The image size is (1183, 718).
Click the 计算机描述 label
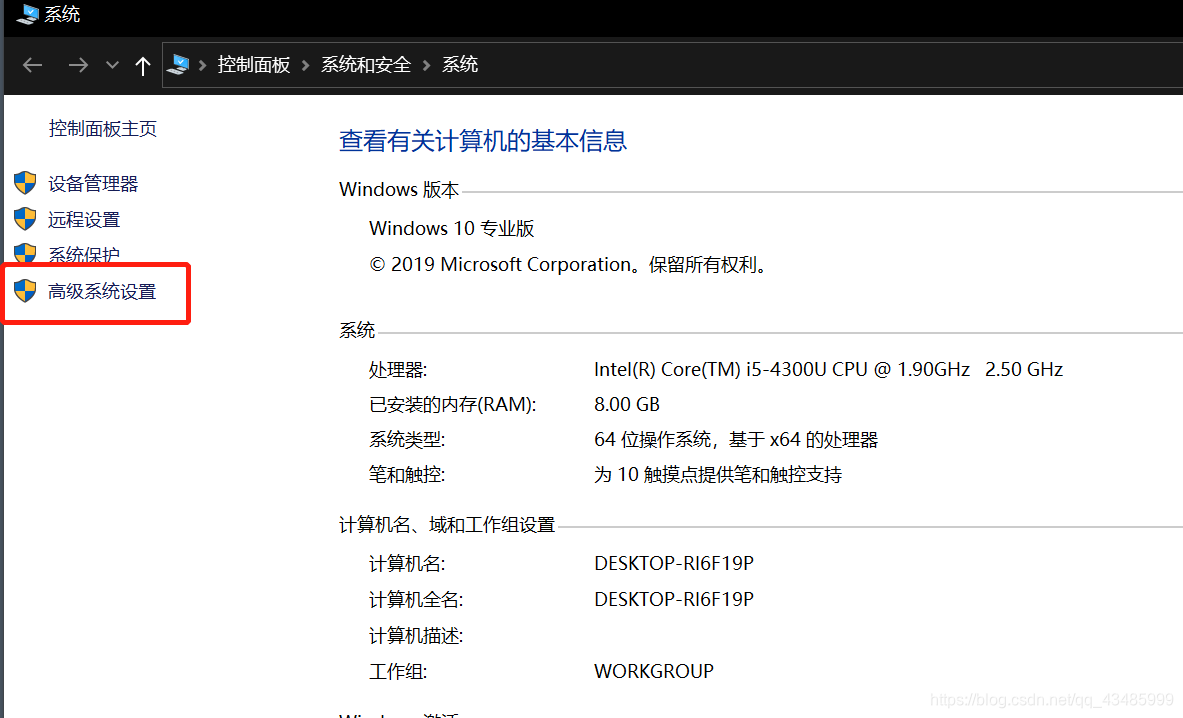[416, 636]
